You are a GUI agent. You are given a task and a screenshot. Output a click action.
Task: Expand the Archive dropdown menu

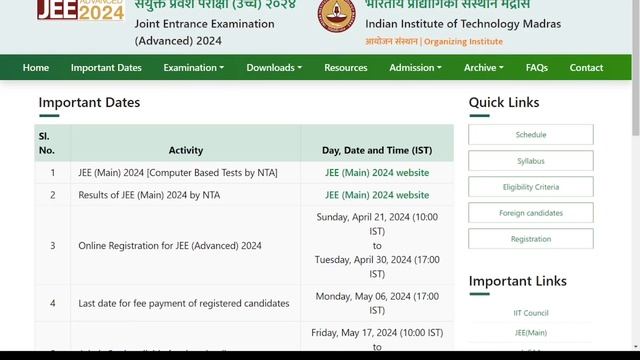483,67
